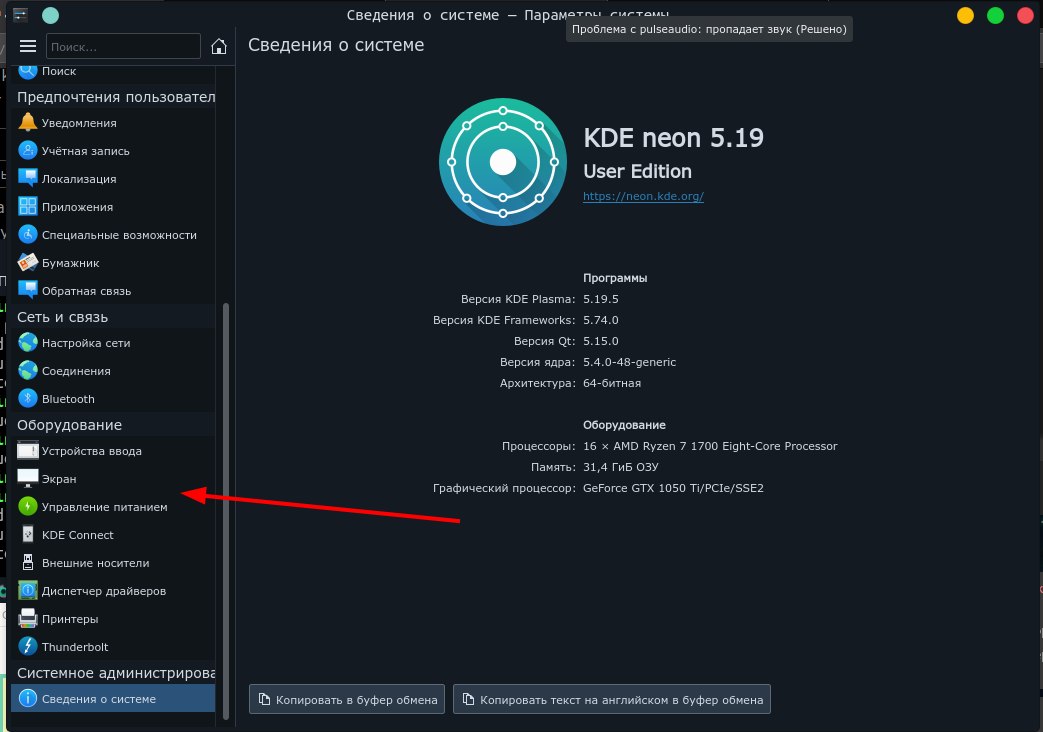Viewport: 1043px width, 732px height.
Task: Open the Обратная связь page
Action: tap(113, 290)
